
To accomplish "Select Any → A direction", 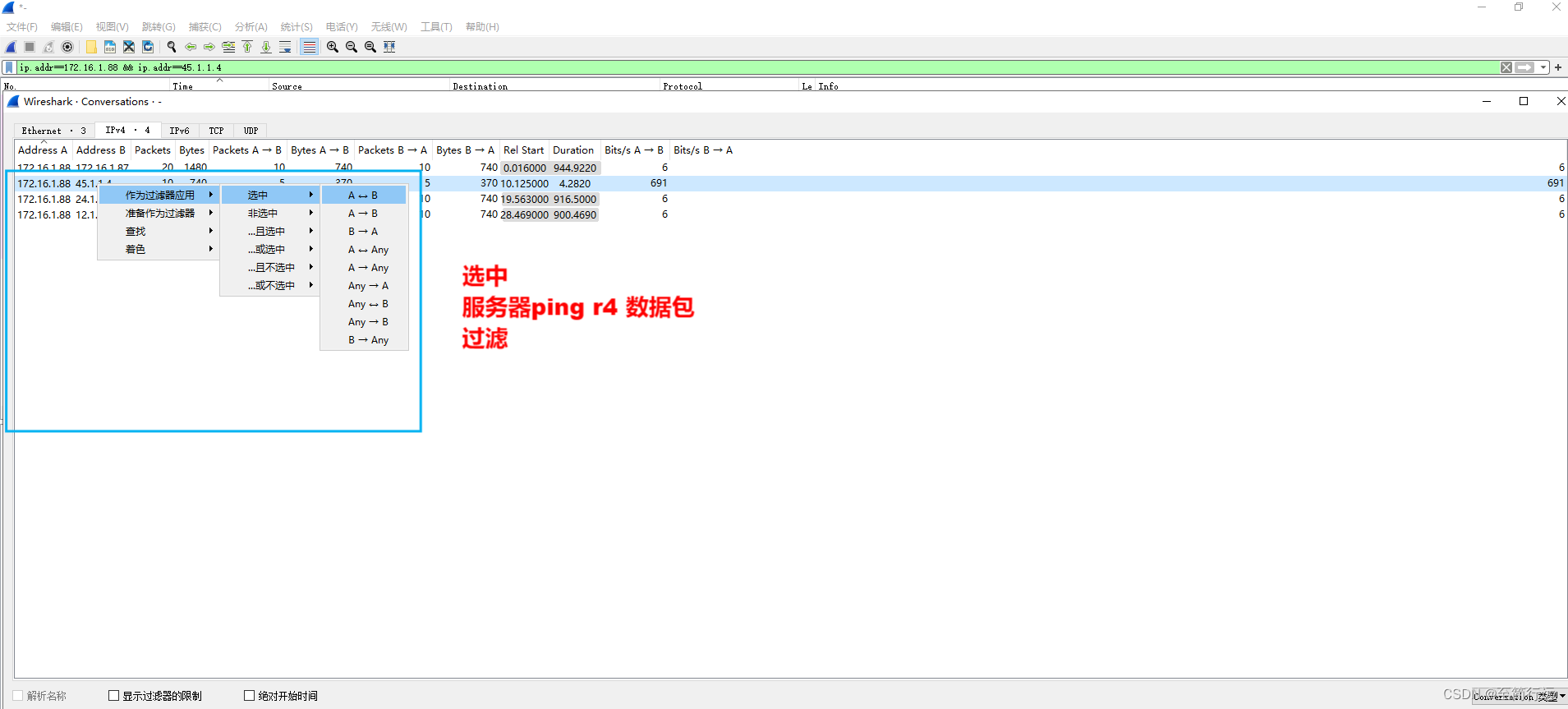I will click(364, 286).
